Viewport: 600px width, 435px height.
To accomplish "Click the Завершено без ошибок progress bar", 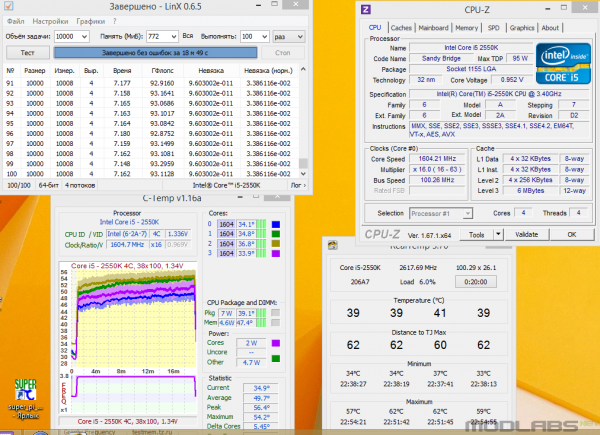I will click(155, 52).
